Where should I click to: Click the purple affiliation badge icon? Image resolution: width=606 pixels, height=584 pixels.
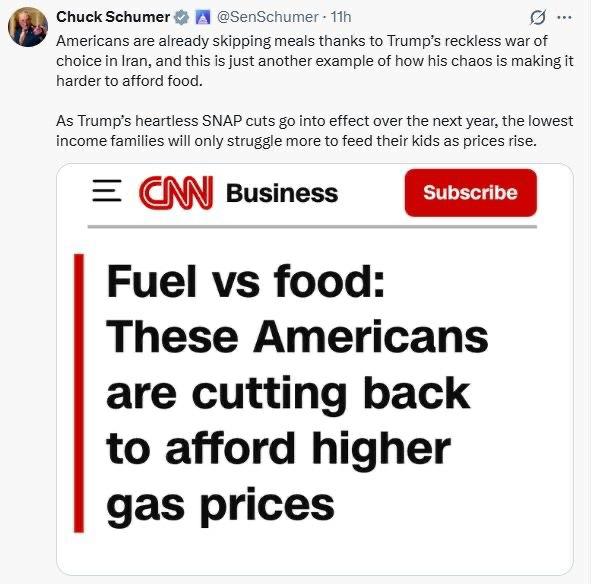click(201, 17)
